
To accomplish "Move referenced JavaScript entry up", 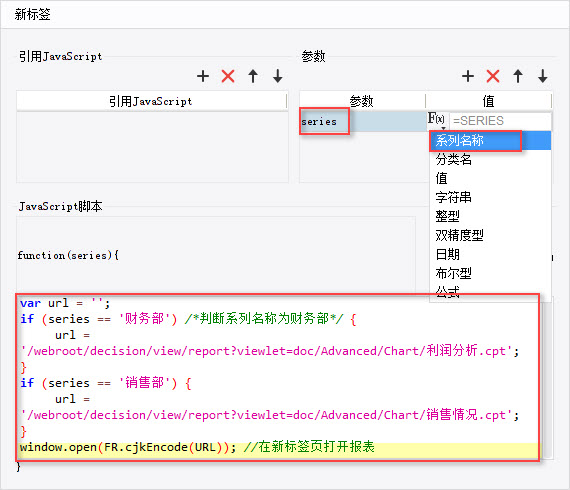I will pyautogui.click(x=253, y=76).
